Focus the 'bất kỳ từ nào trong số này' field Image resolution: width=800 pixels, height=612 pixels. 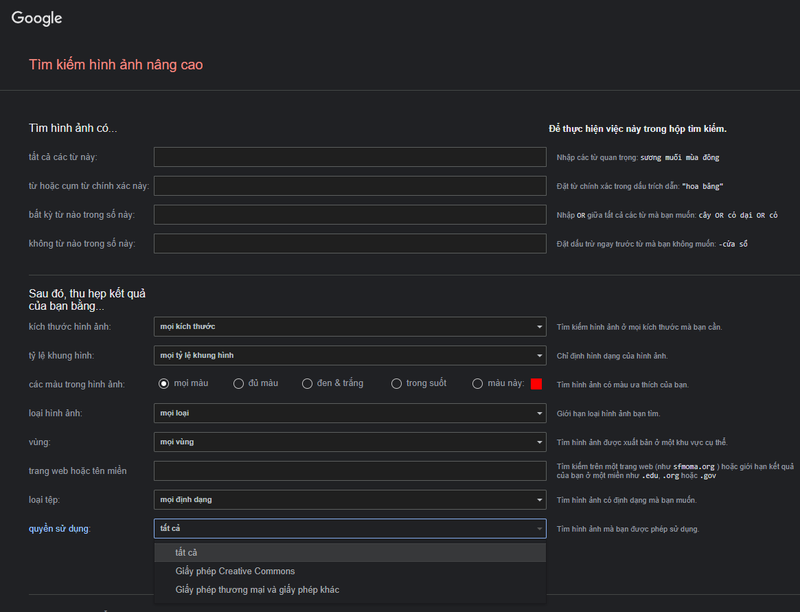(x=350, y=215)
